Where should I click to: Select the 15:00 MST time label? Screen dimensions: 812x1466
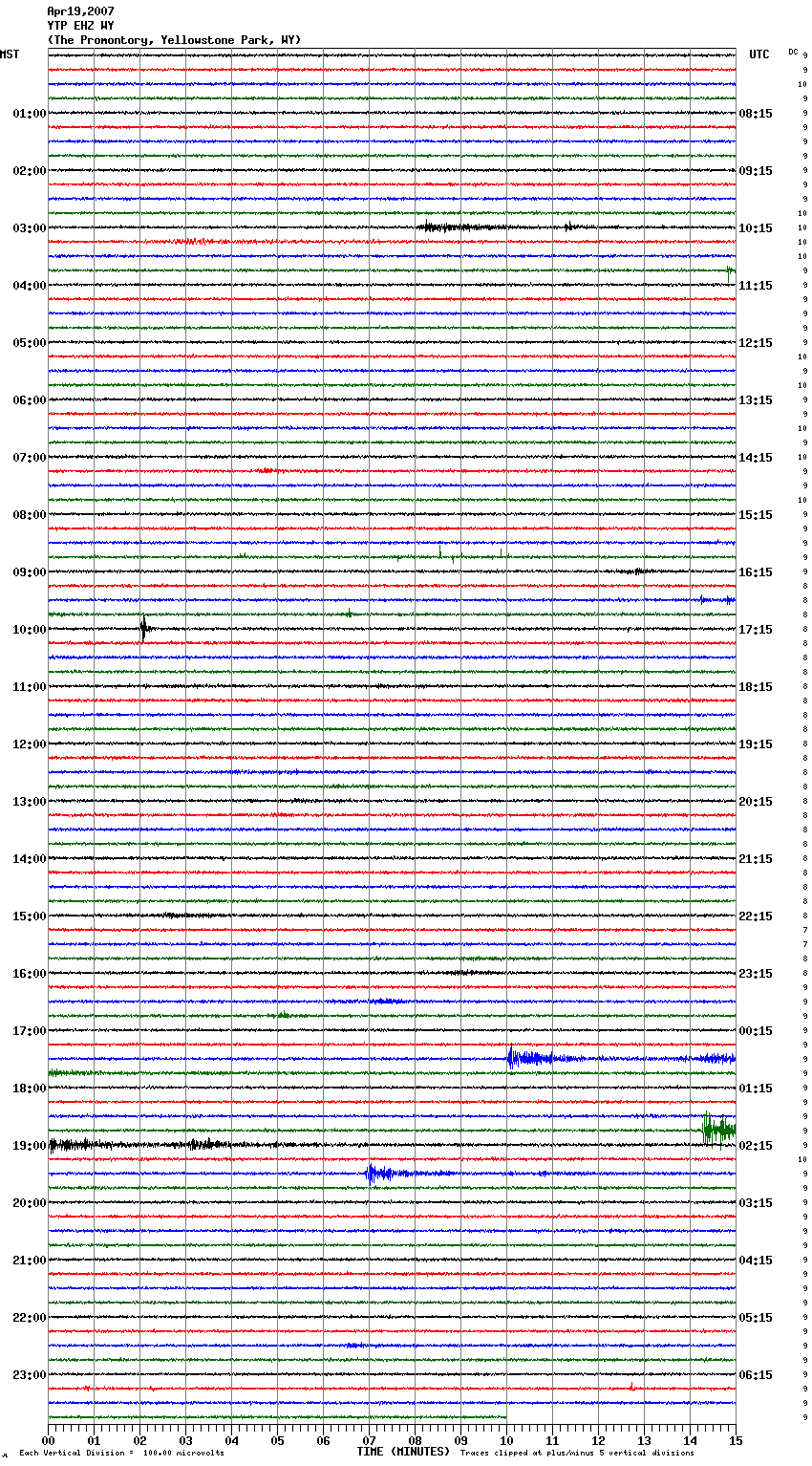pos(29,916)
